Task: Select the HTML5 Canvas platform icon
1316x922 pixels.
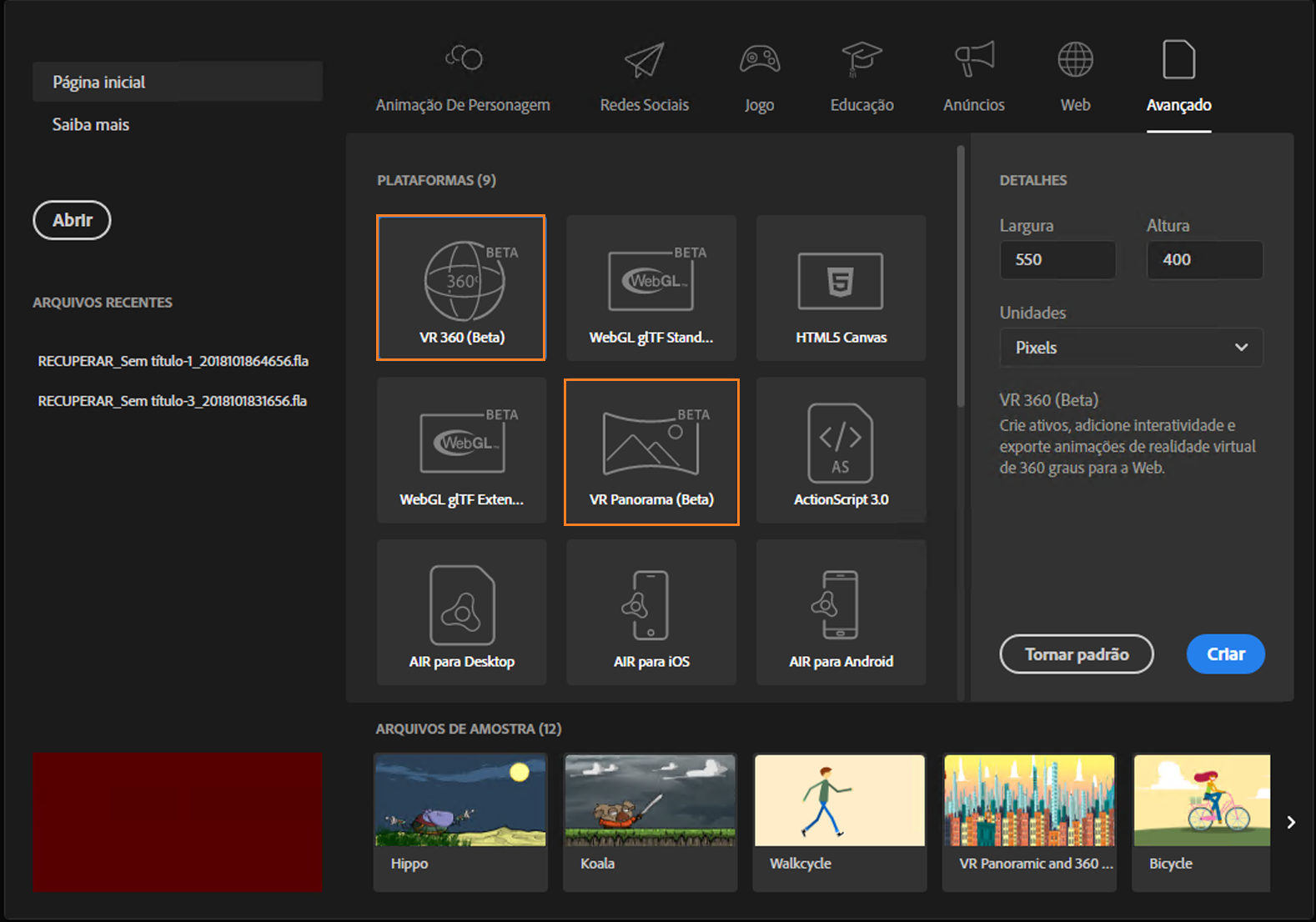Action: pos(841,288)
